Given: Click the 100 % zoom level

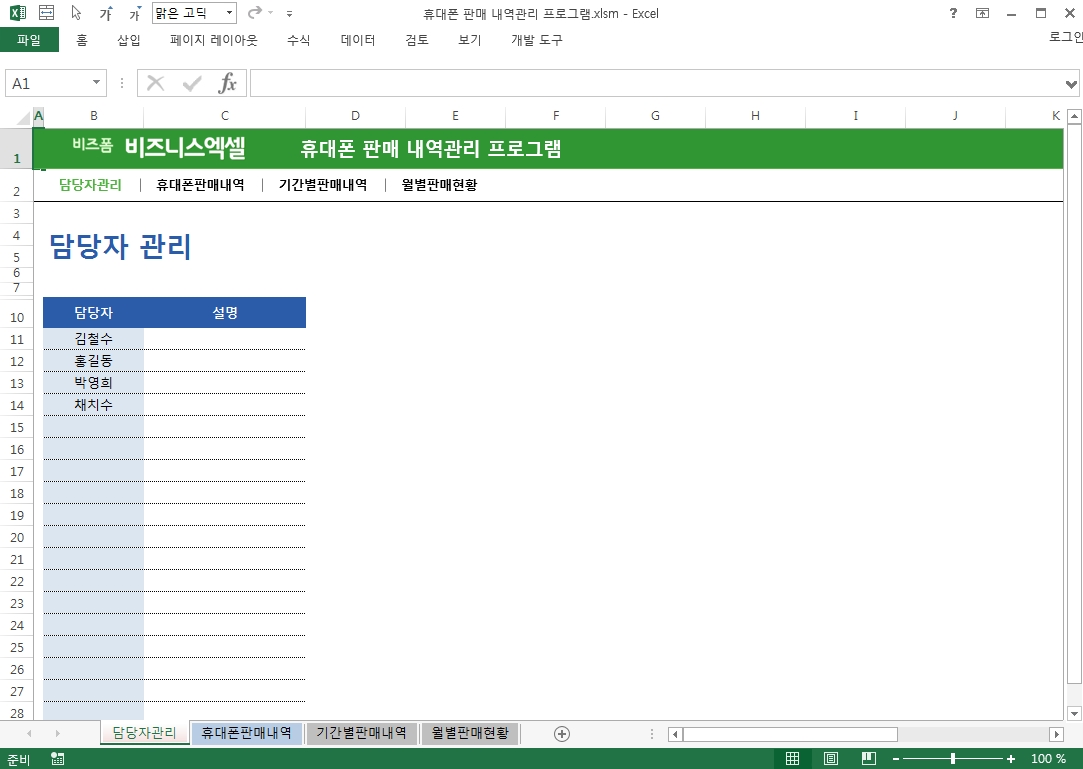Looking at the screenshot, I should (x=1048, y=759).
